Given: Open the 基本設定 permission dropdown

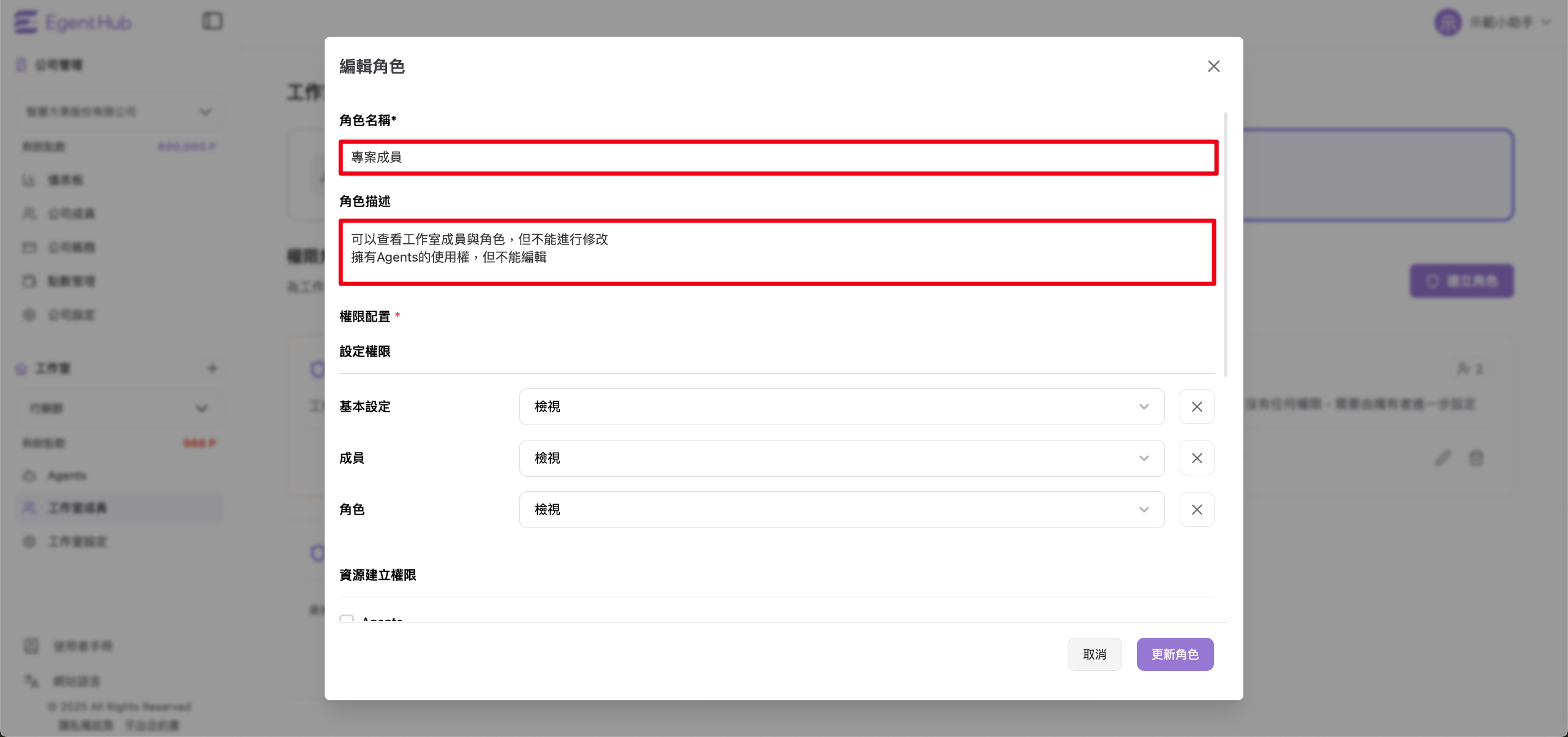Looking at the screenshot, I should pos(841,407).
